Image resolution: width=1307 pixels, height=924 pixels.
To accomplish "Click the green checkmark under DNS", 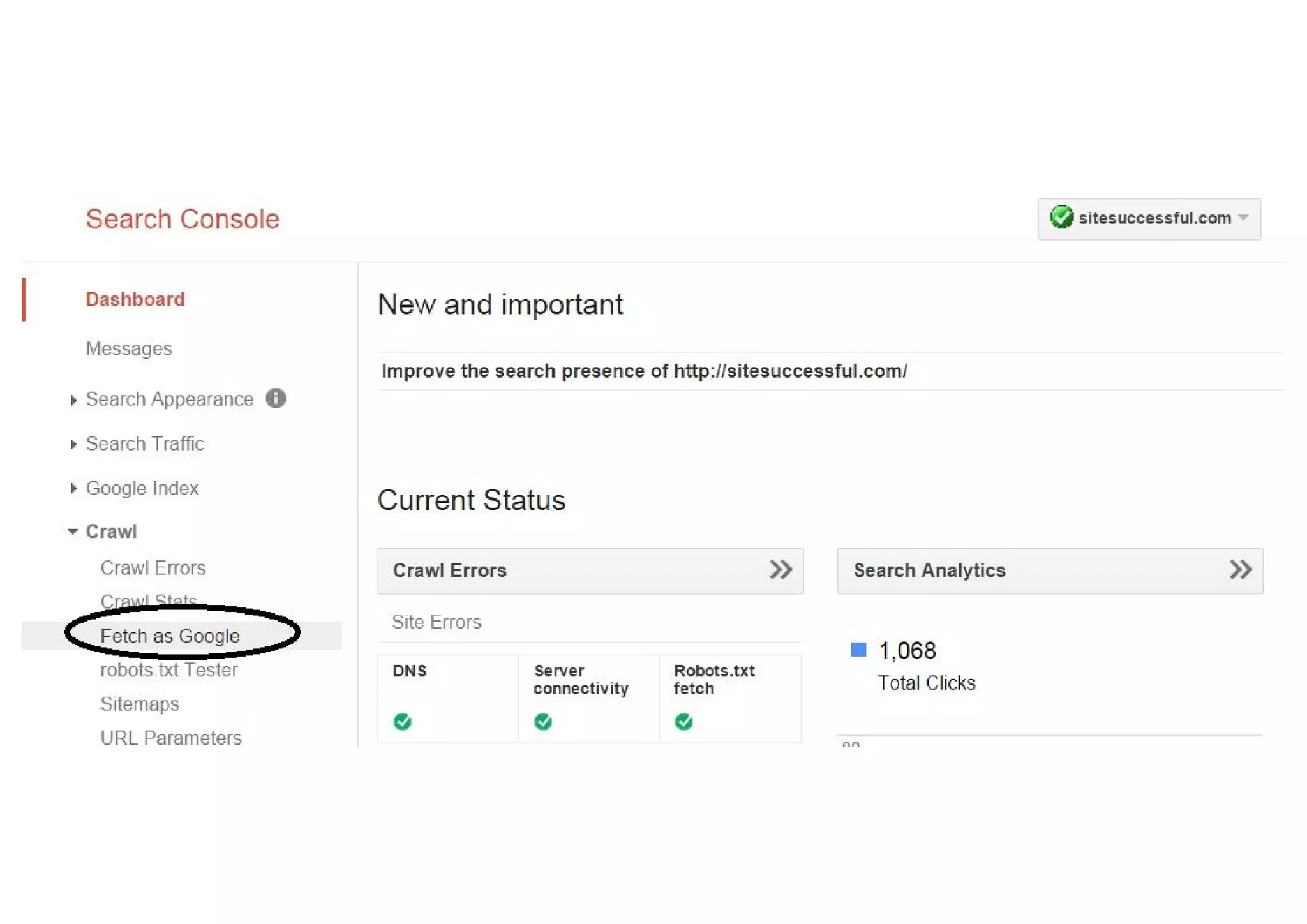I will click(x=403, y=722).
